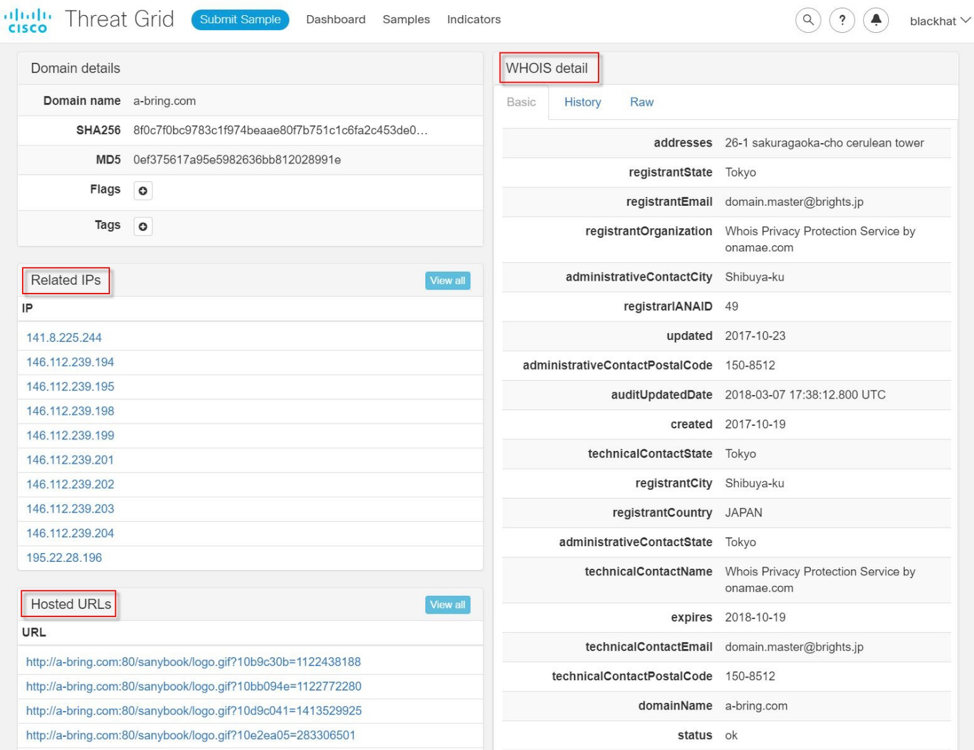Open the notifications bell icon

click(x=876, y=20)
